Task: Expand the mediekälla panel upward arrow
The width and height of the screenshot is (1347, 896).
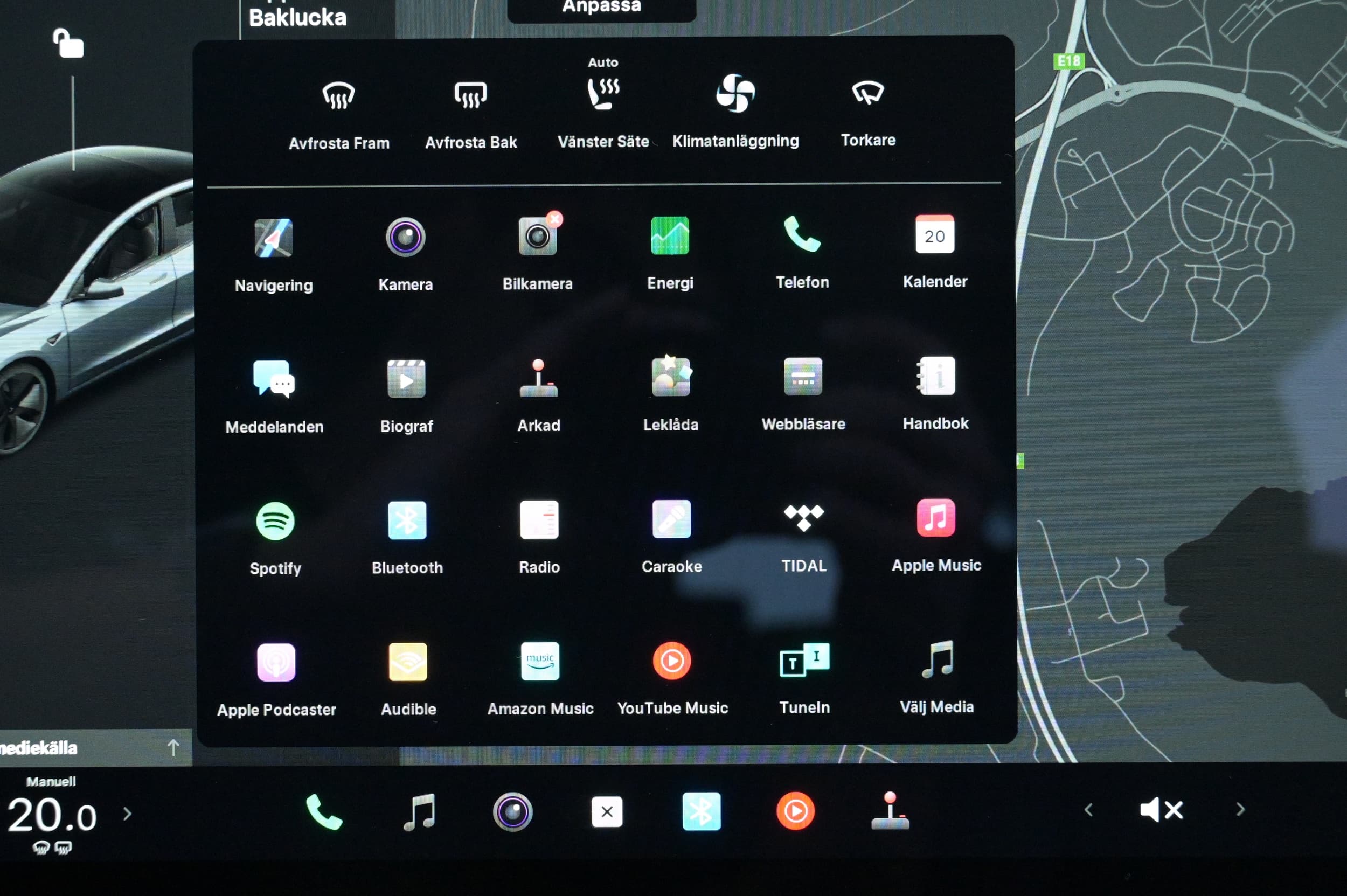Action: coord(173,747)
